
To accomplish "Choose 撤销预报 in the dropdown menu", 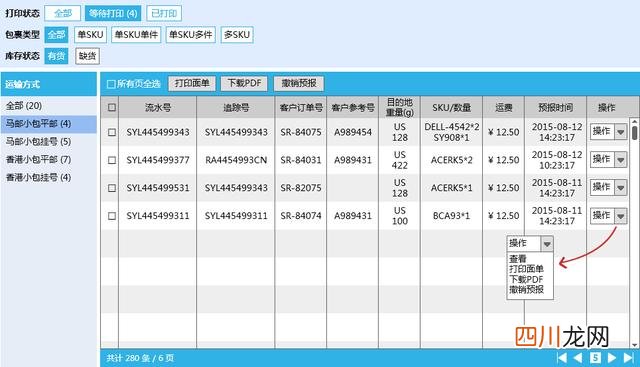I will [x=526, y=290].
